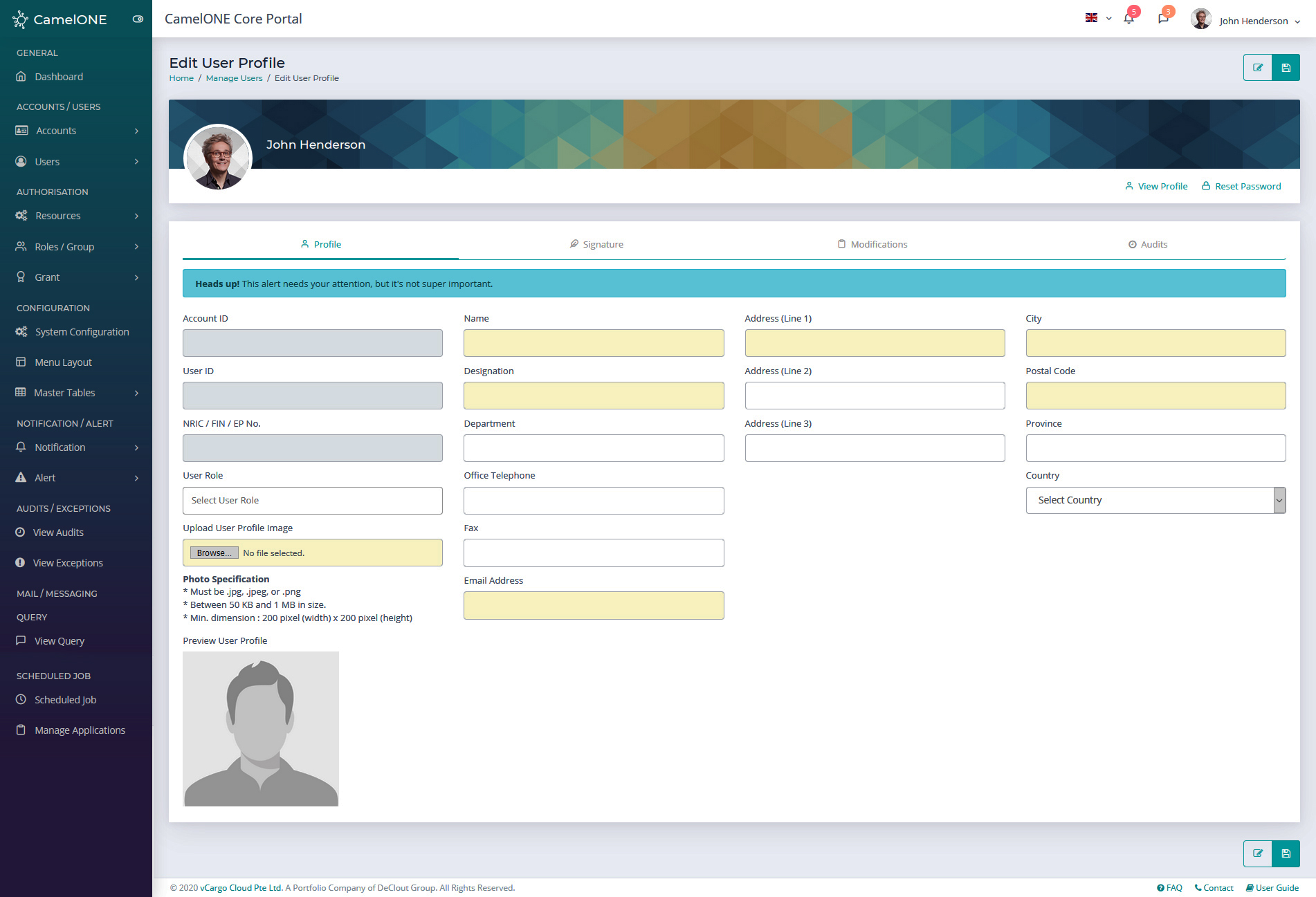Switch to the Modifications tab

[x=872, y=244]
